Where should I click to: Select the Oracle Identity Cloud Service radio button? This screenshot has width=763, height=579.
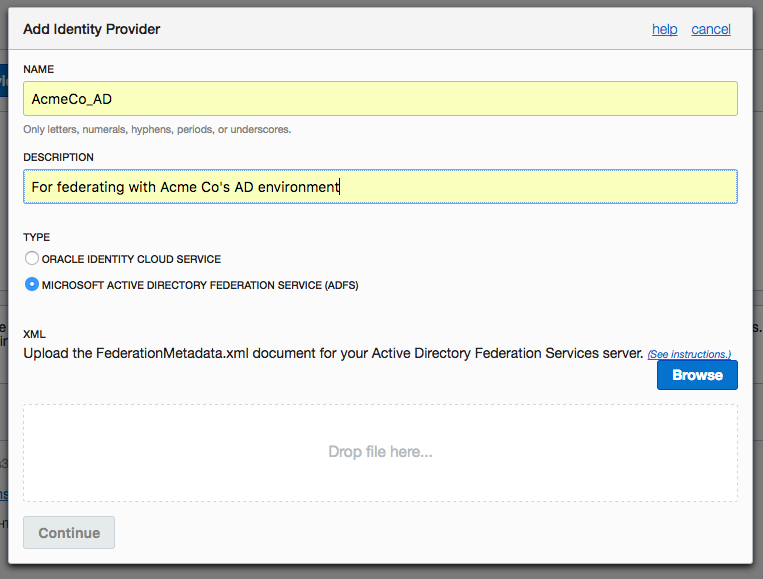[32, 258]
